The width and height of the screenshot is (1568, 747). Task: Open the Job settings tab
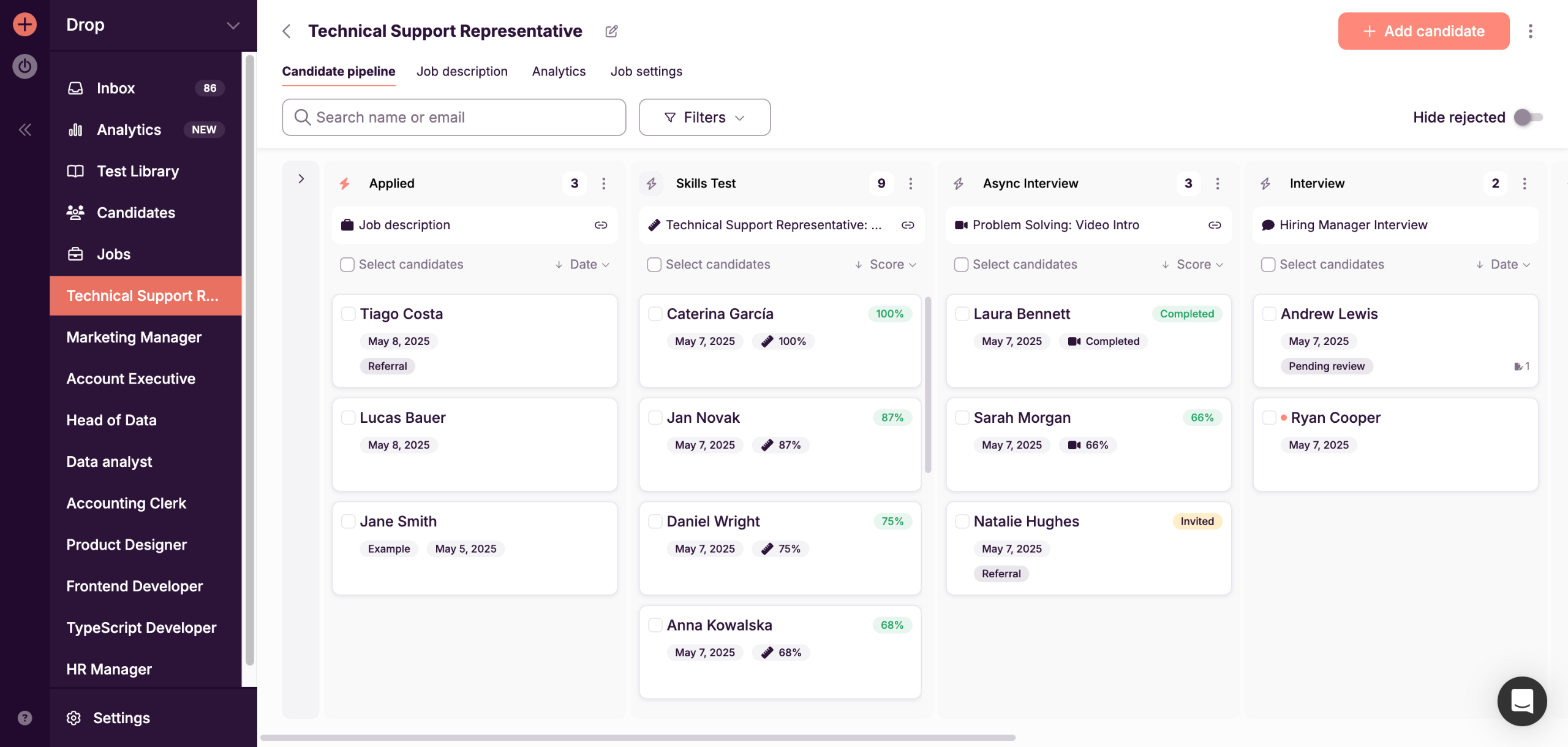646,71
